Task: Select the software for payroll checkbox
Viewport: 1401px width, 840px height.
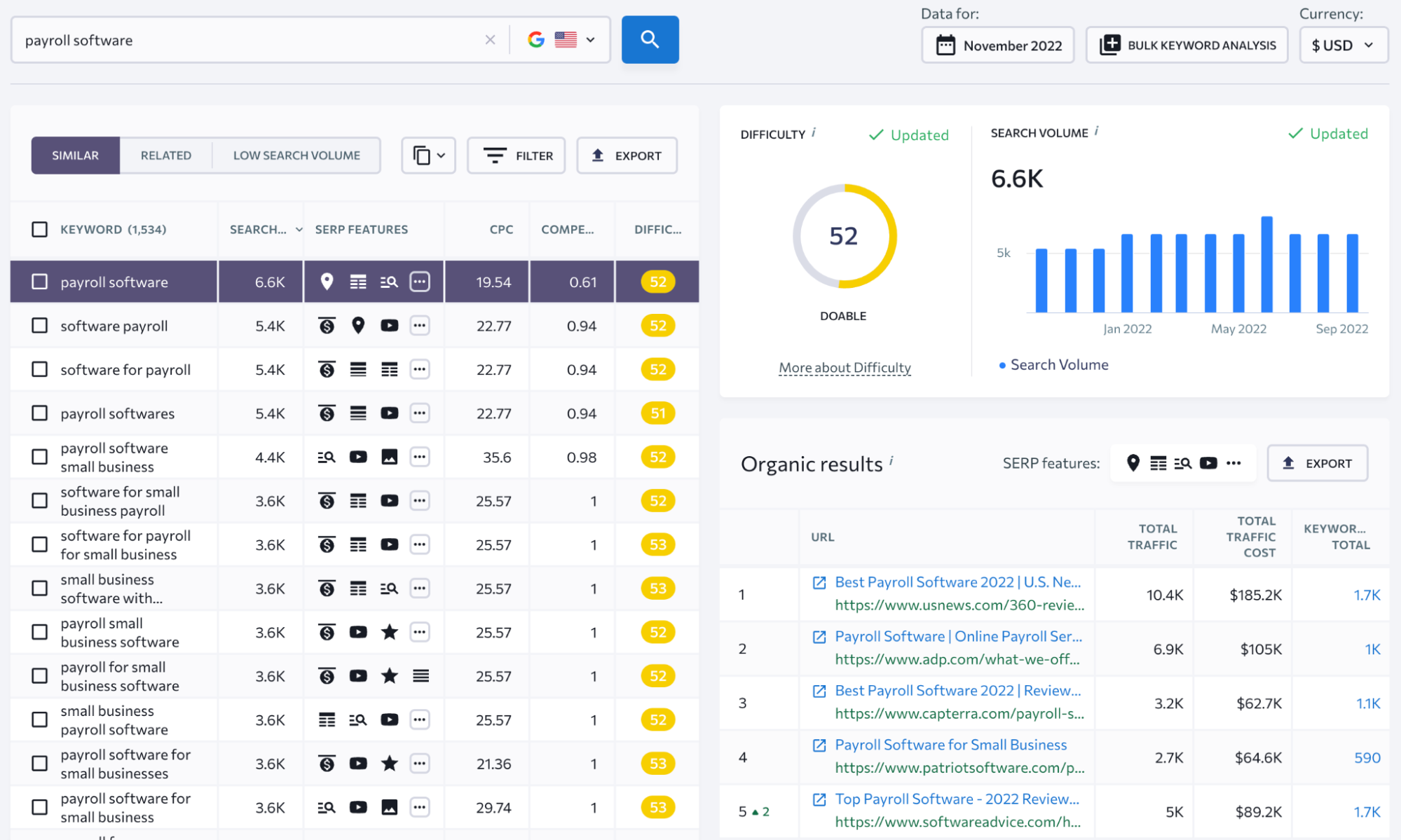Action: (x=40, y=369)
